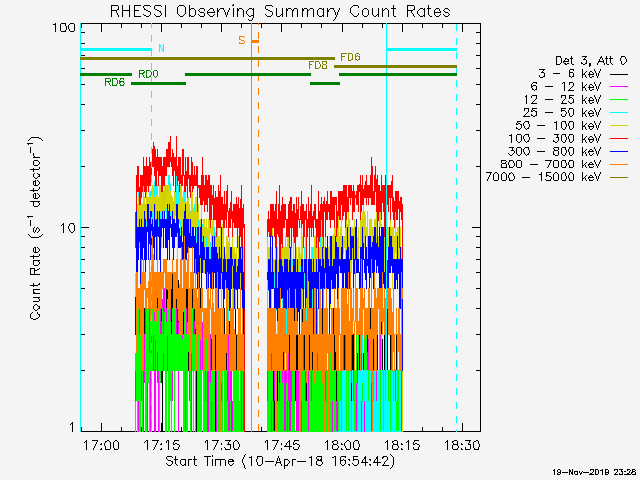
Task: Click the short green RD6 bar near 17:55
Action: point(325,83)
